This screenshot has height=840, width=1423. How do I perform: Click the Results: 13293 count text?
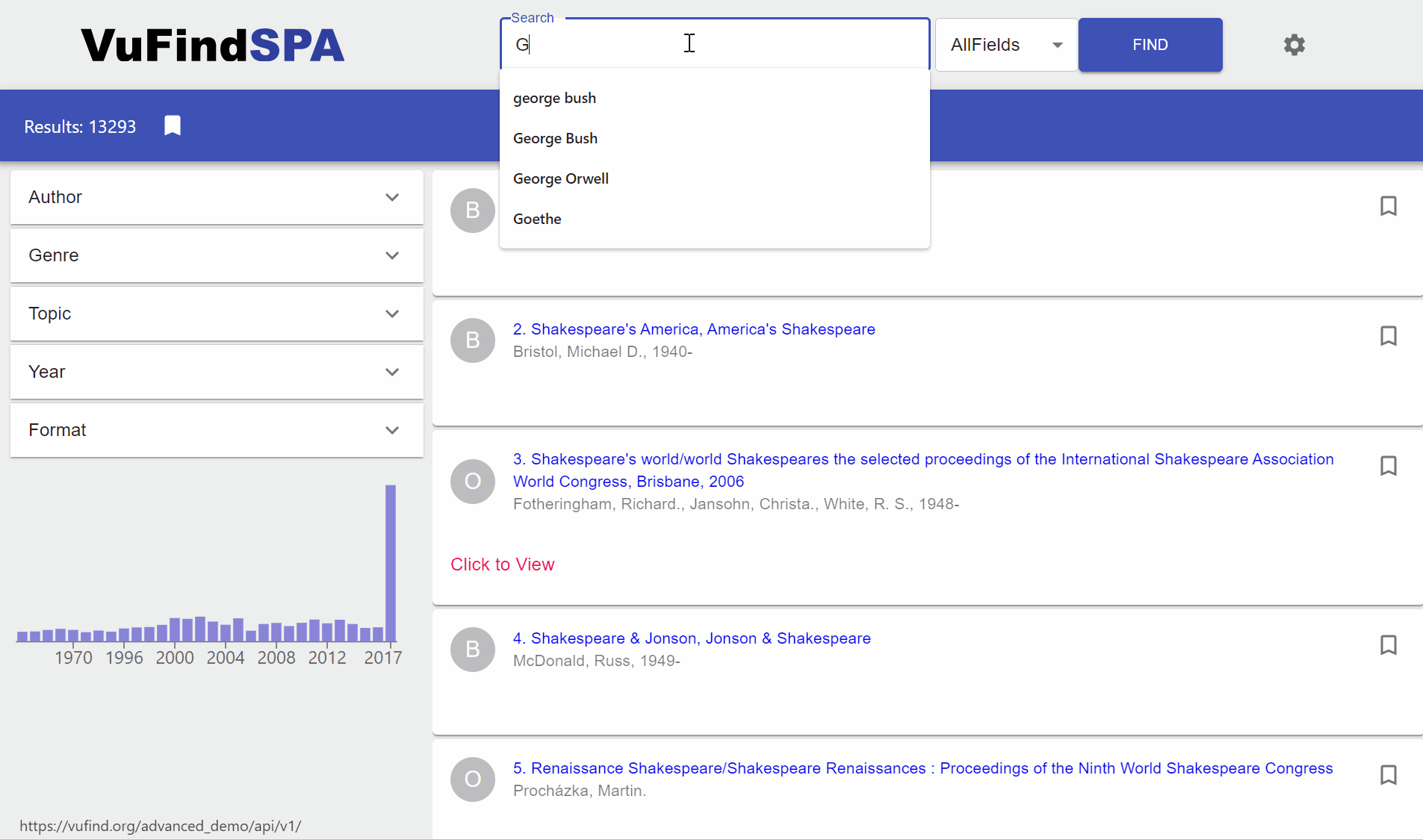[80, 127]
